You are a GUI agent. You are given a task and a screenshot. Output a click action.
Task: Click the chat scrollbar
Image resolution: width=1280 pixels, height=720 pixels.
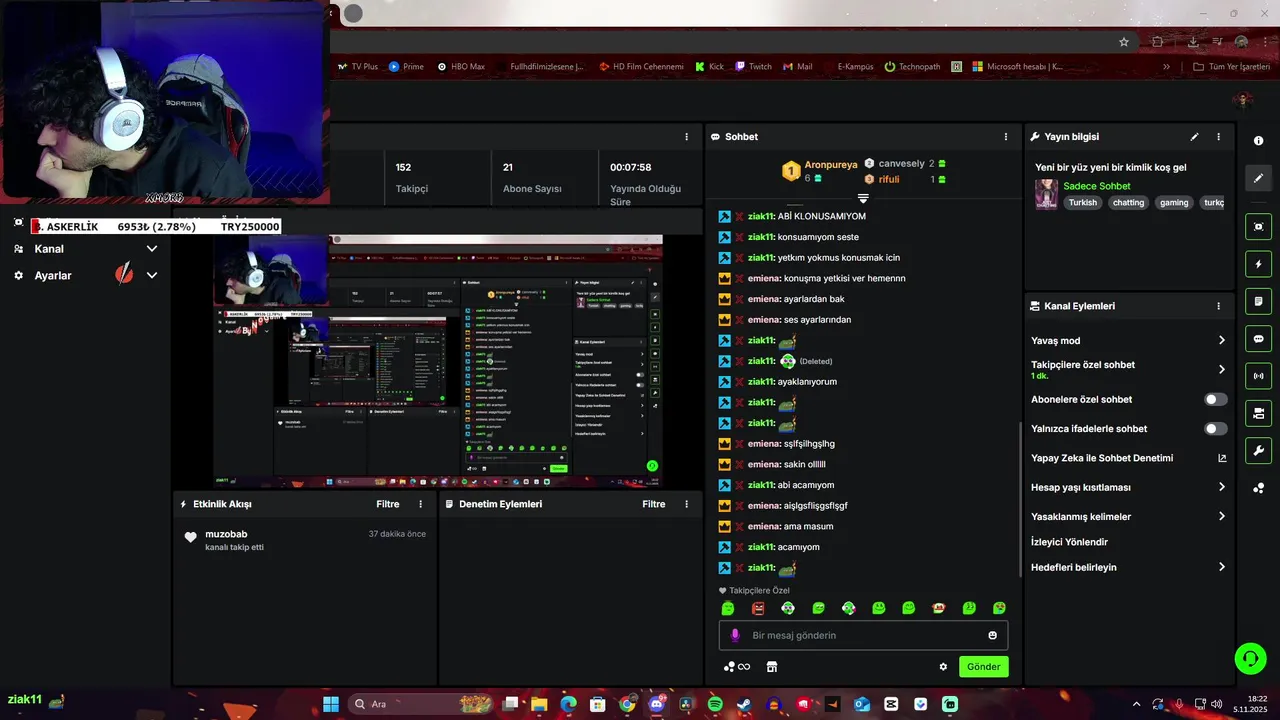pos(1020,500)
